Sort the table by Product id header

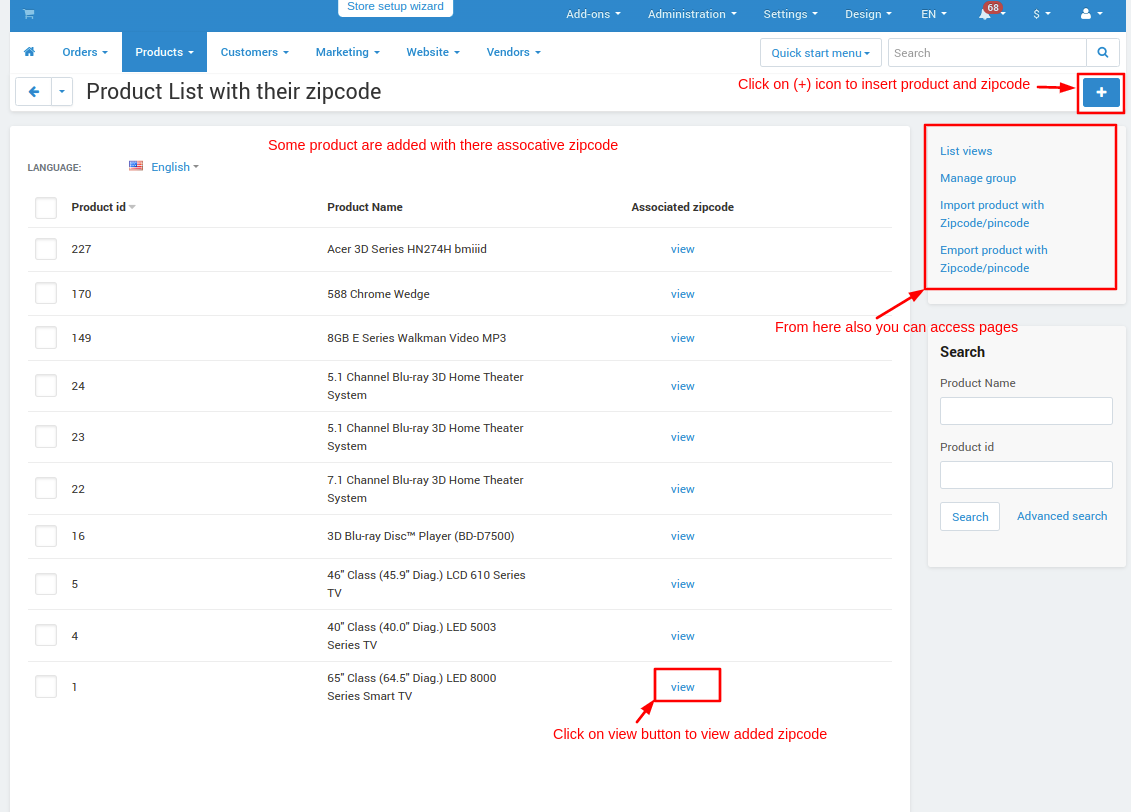click(103, 207)
